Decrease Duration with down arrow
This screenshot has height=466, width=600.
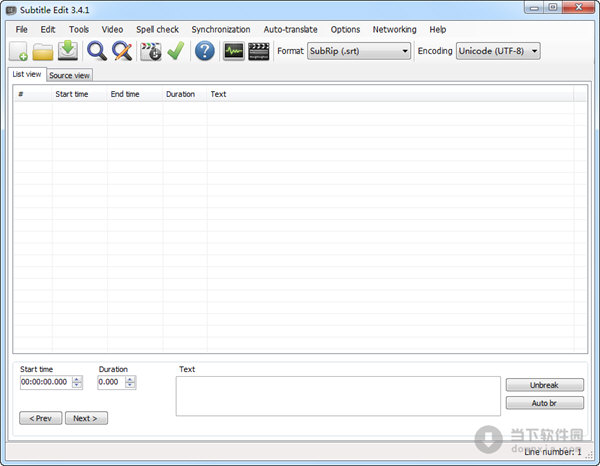pos(130,385)
